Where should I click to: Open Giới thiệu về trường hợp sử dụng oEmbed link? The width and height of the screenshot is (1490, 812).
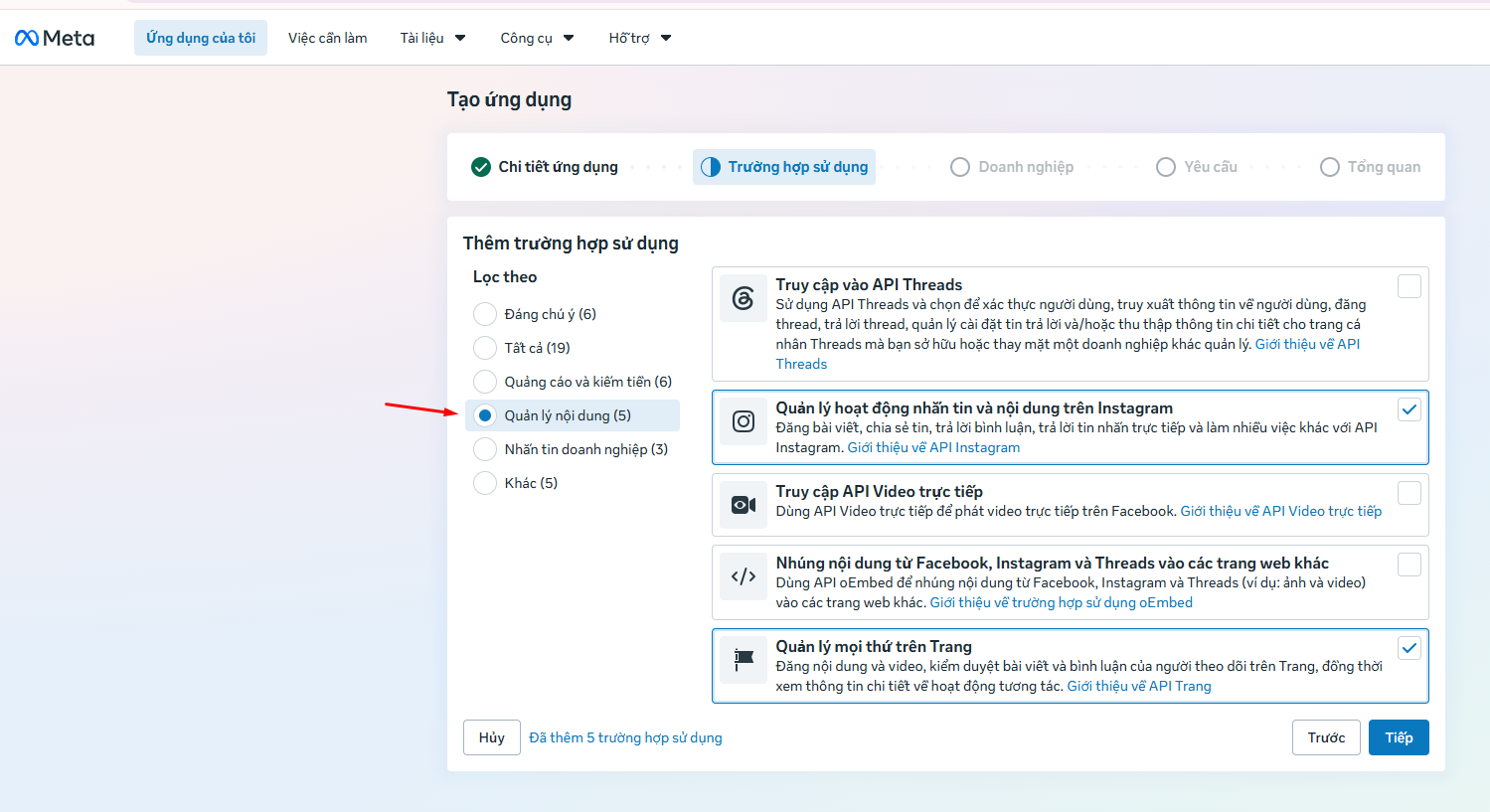point(1062,602)
